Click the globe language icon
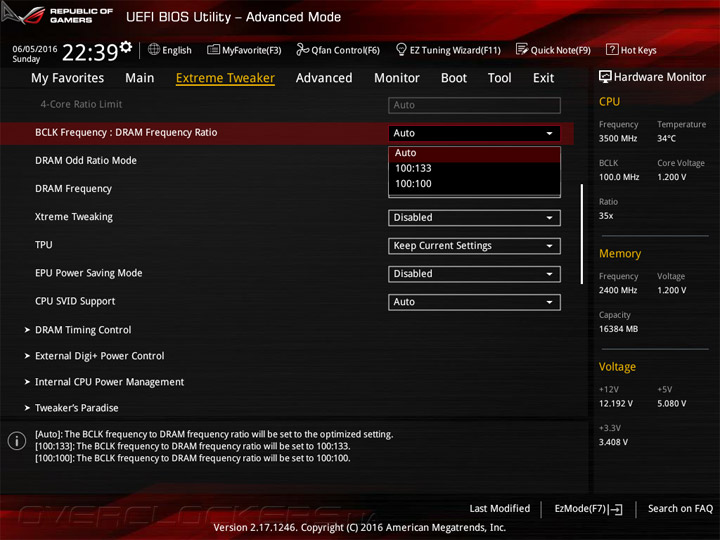 (x=154, y=50)
